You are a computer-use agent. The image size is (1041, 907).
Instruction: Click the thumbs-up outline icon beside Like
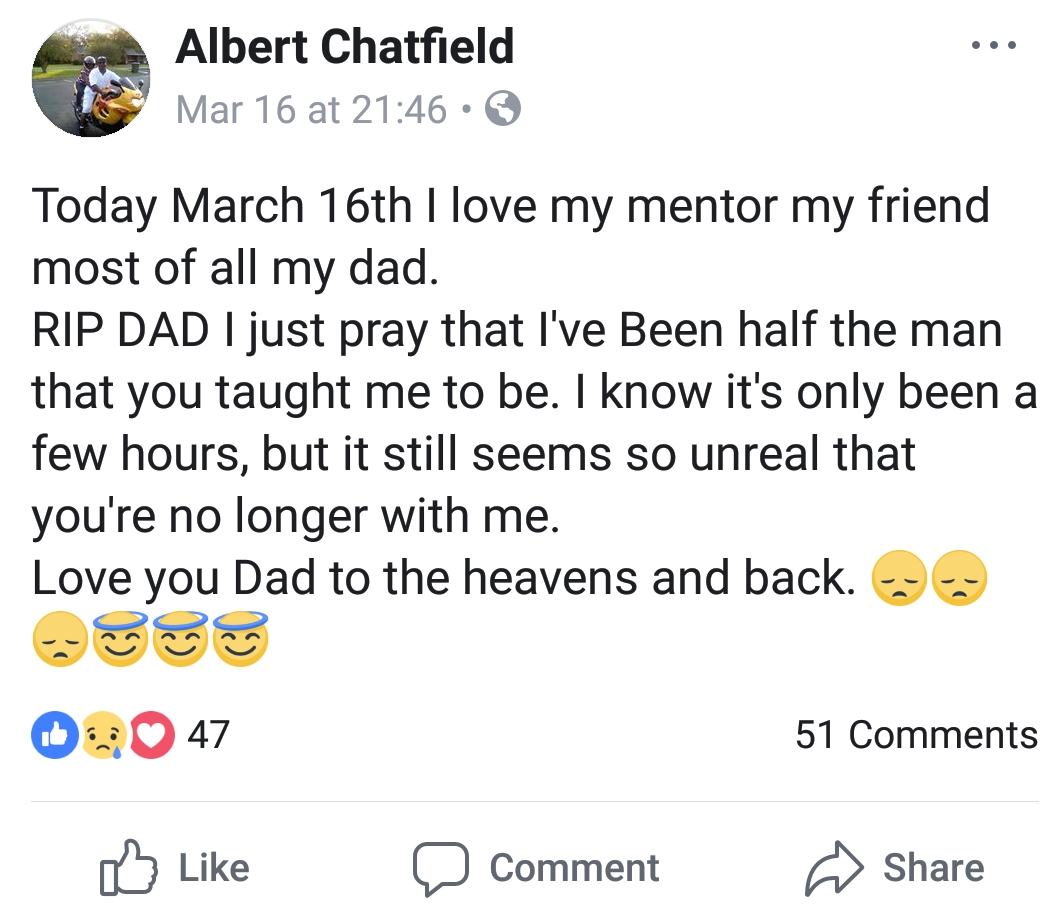click(x=132, y=866)
